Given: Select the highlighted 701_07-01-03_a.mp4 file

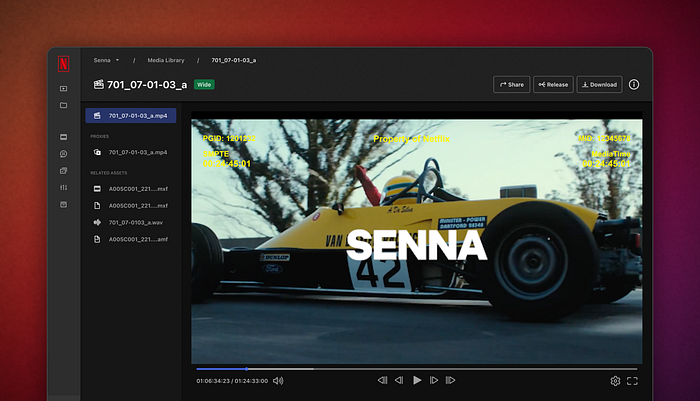Looking at the screenshot, I should click(131, 115).
